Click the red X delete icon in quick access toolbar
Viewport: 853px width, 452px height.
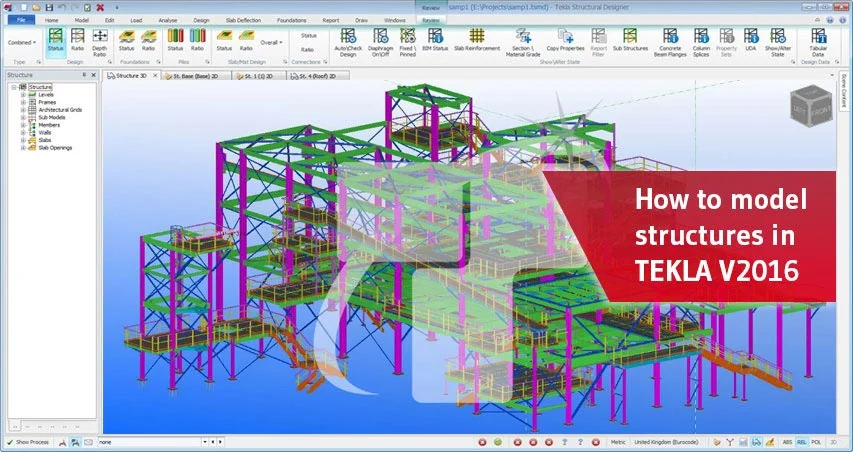click(100, 8)
